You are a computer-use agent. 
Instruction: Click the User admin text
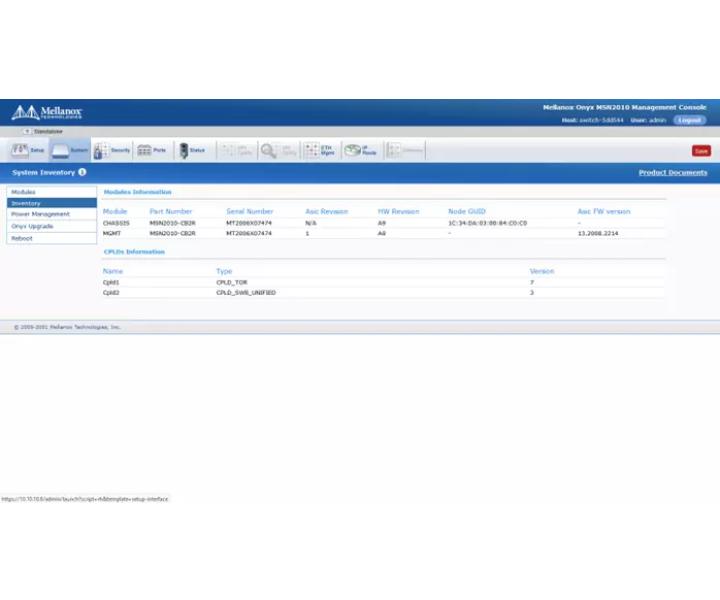pyautogui.click(x=648, y=120)
